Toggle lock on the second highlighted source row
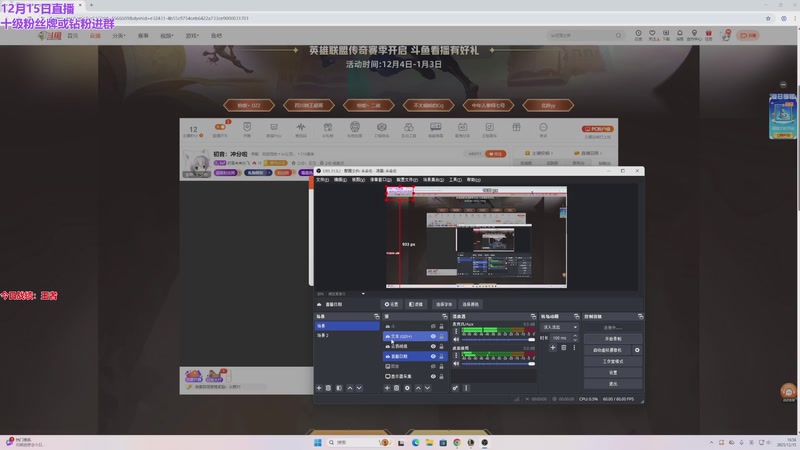 click(x=442, y=356)
